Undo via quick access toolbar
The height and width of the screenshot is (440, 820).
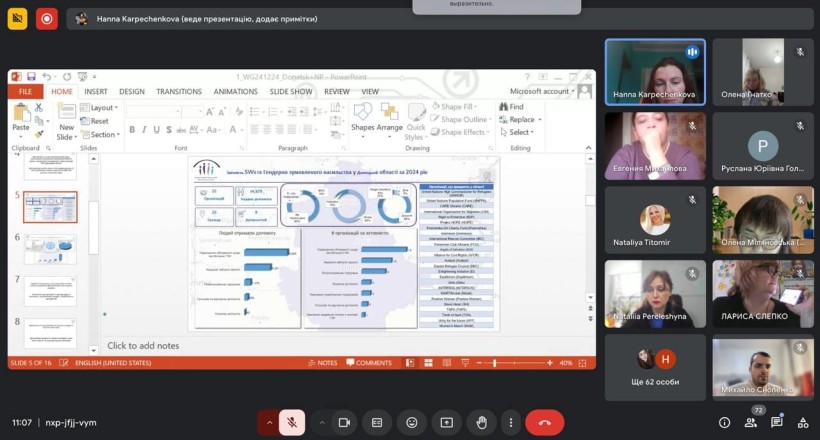tap(47, 77)
